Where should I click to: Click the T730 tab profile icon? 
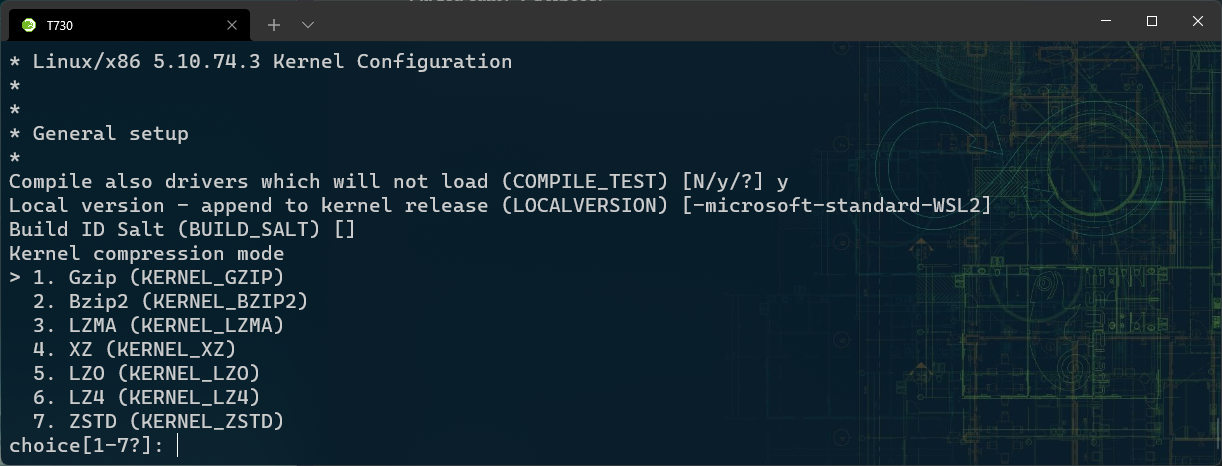coord(29,25)
